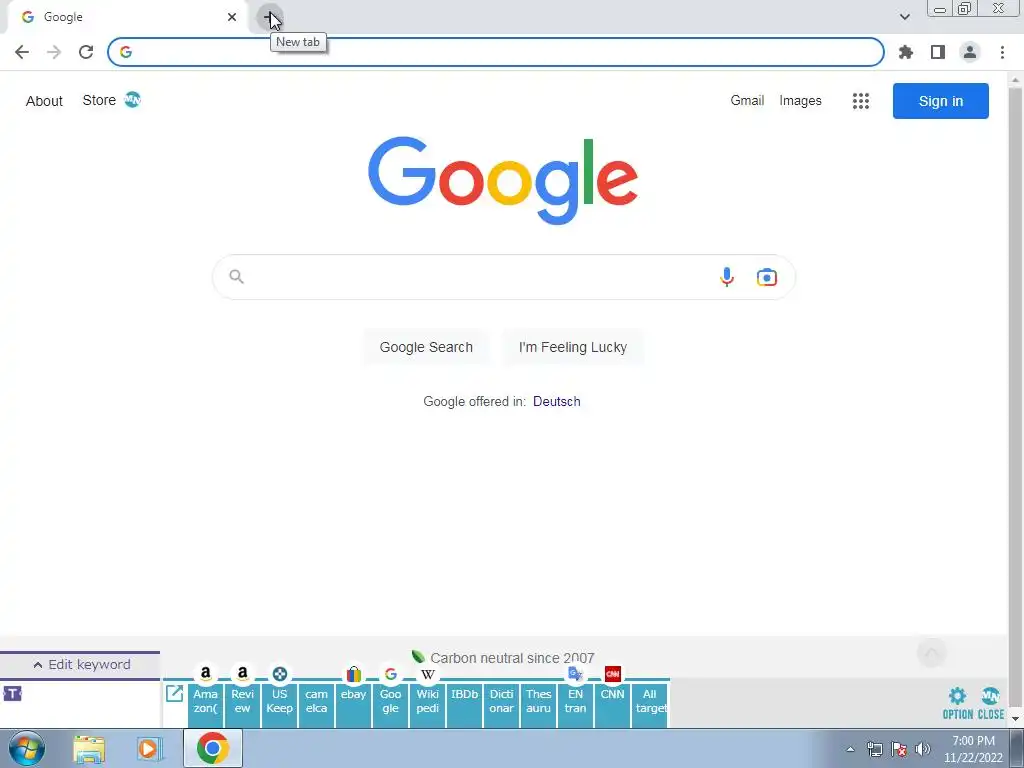Go forward using the forward arrow
The width and height of the screenshot is (1024, 768).
pos(54,52)
